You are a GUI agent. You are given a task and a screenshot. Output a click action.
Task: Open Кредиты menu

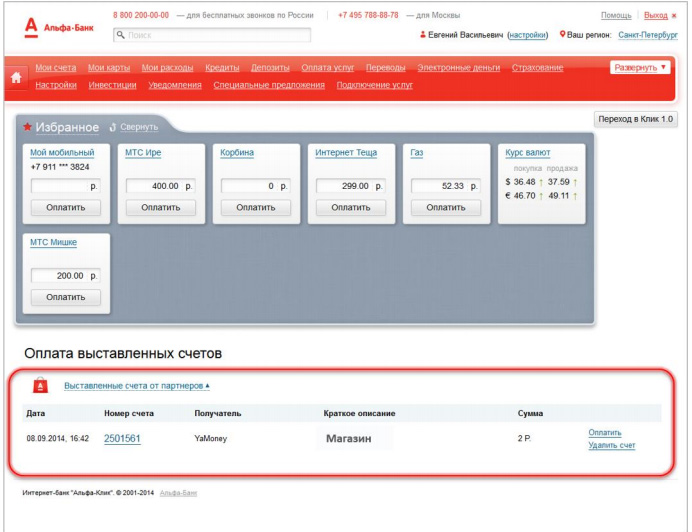click(x=222, y=68)
